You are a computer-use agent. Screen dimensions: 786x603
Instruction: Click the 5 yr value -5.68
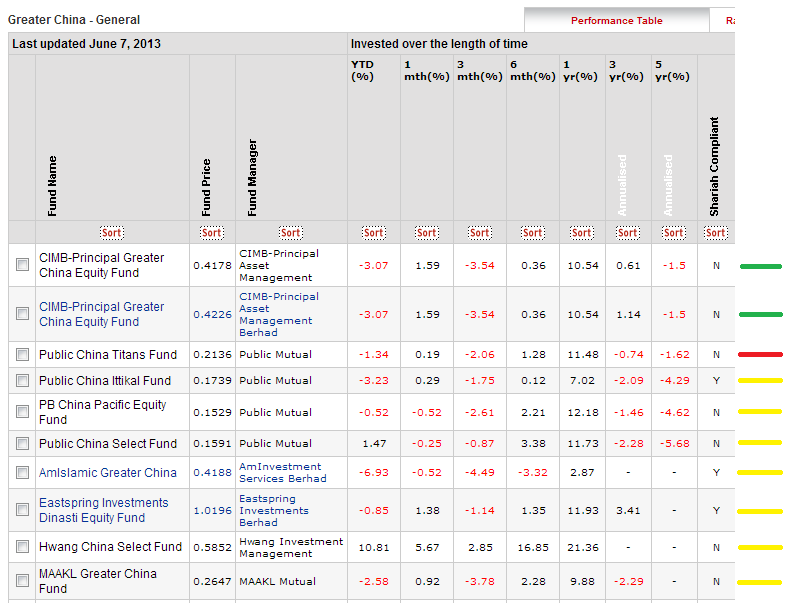pos(674,444)
